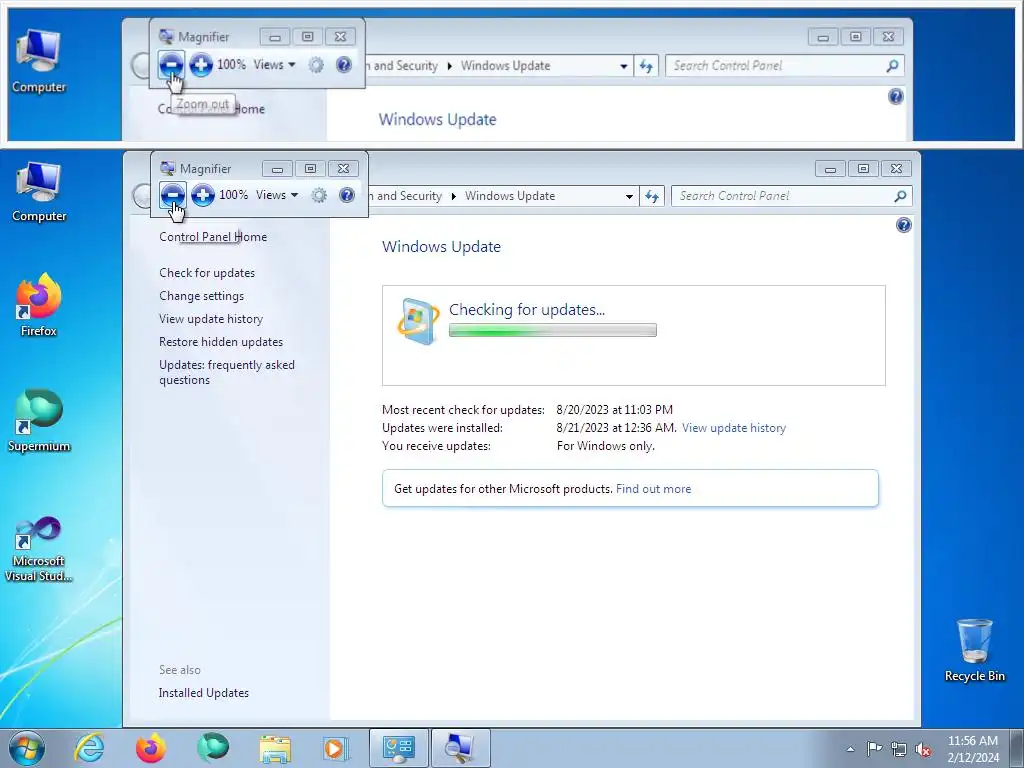Click "Most recent check for updates:" label
Viewport: 1024px width, 768px height.
pos(463,409)
